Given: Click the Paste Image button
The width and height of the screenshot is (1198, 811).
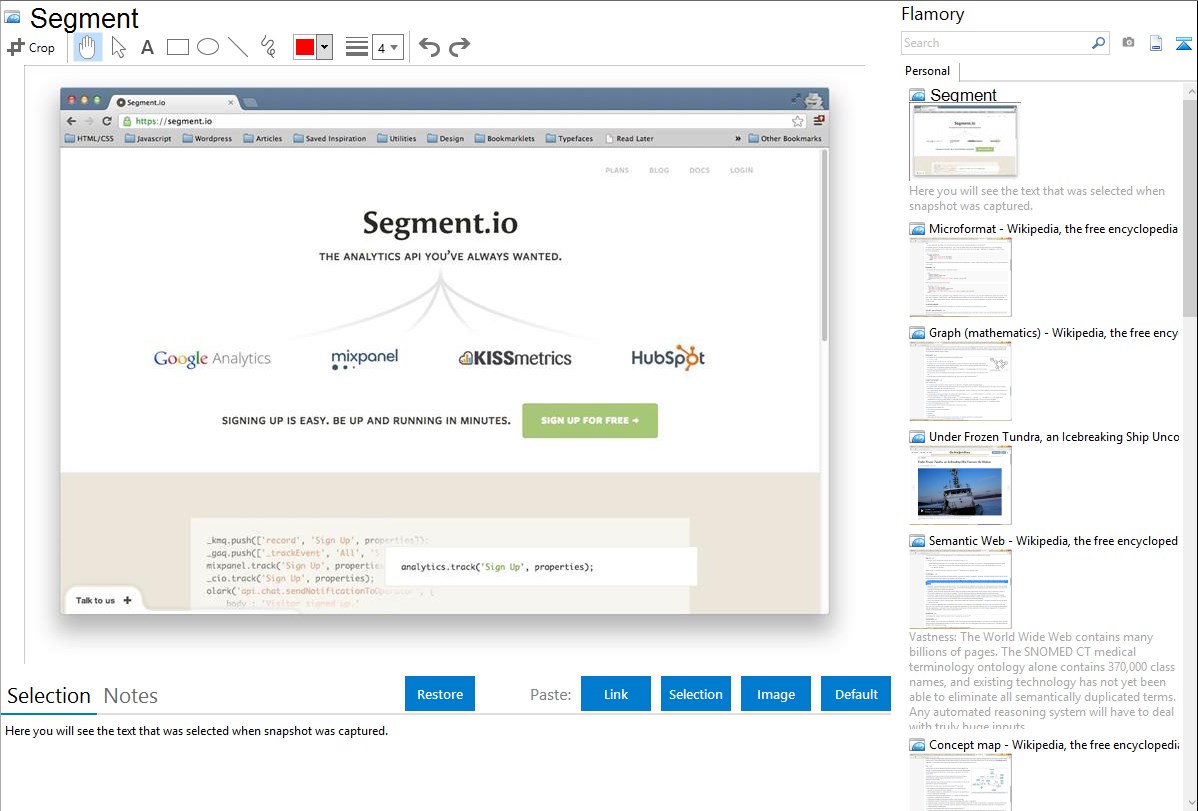Looking at the screenshot, I should tap(775, 694).
